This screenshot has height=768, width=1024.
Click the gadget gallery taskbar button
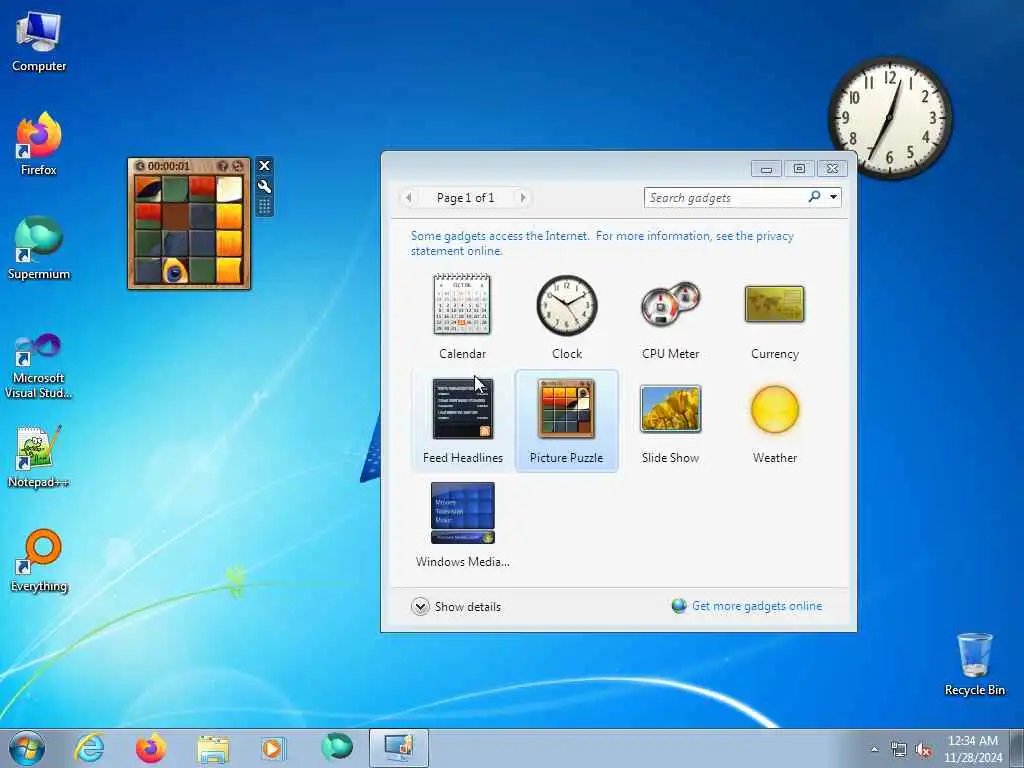[398, 748]
